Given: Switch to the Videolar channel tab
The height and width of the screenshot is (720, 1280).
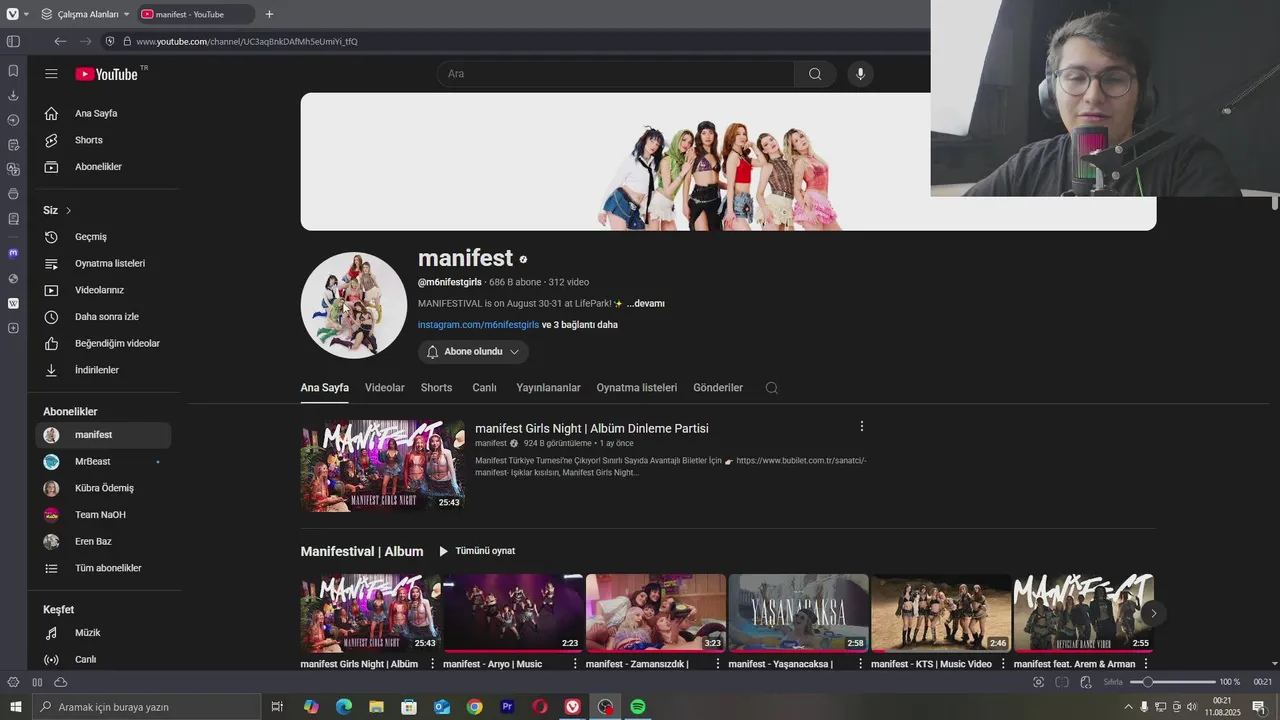Looking at the screenshot, I should point(385,388).
